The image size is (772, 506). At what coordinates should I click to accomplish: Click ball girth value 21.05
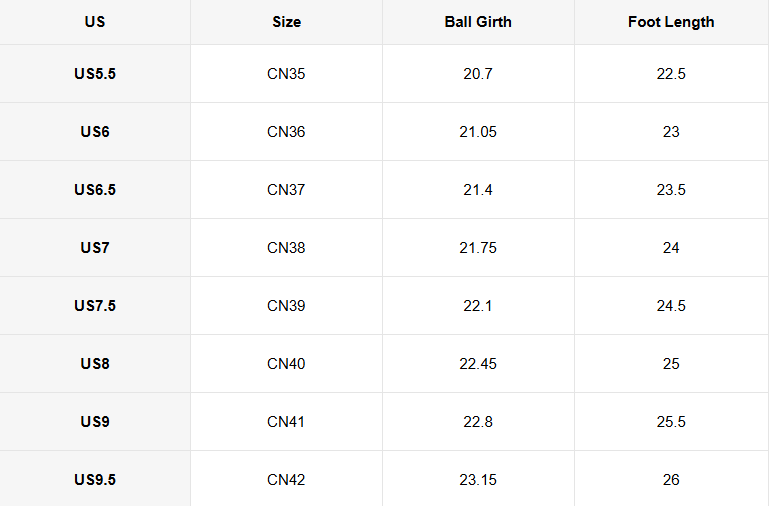[478, 132]
